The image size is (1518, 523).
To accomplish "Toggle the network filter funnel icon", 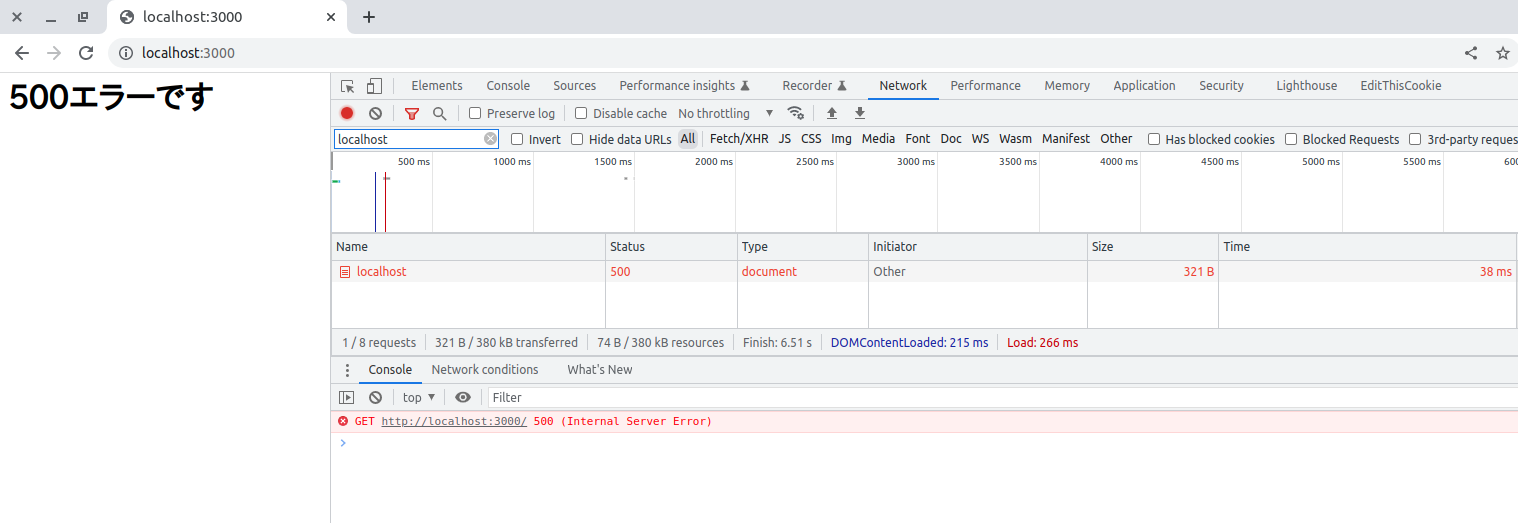I will (x=411, y=114).
